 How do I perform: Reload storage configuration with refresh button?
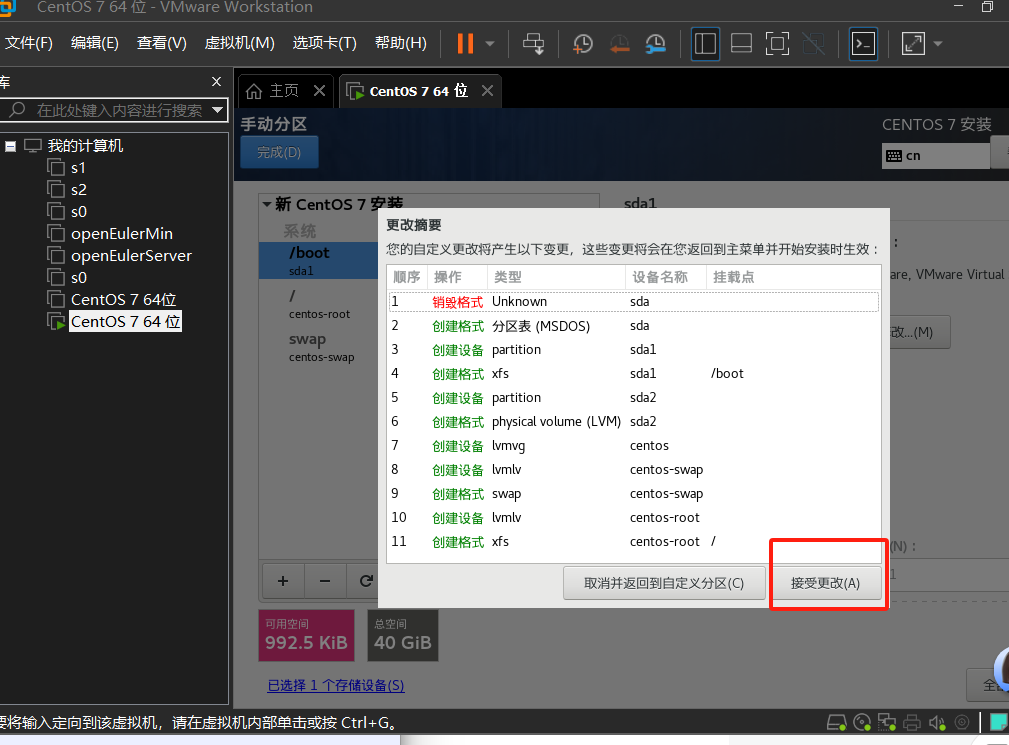[366, 582]
